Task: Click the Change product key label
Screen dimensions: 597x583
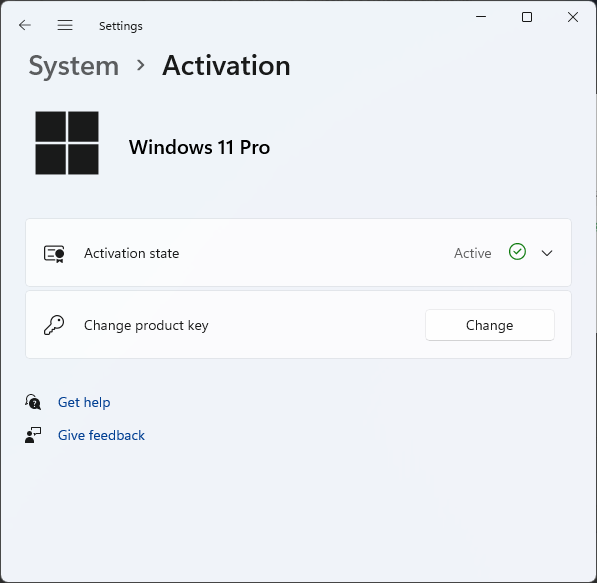Action: (146, 326)
